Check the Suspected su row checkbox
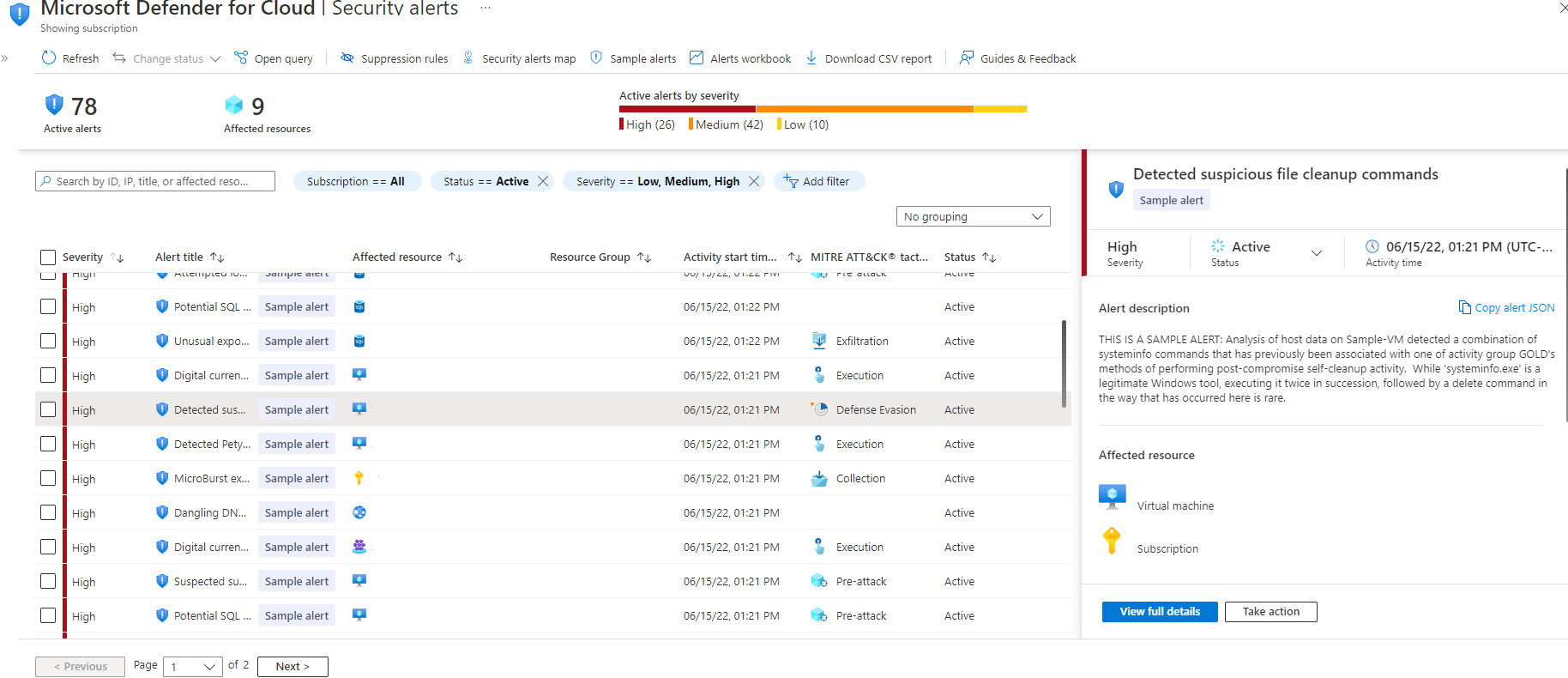The width and height of the screenshot is (1568, 678). click(48, 581)
